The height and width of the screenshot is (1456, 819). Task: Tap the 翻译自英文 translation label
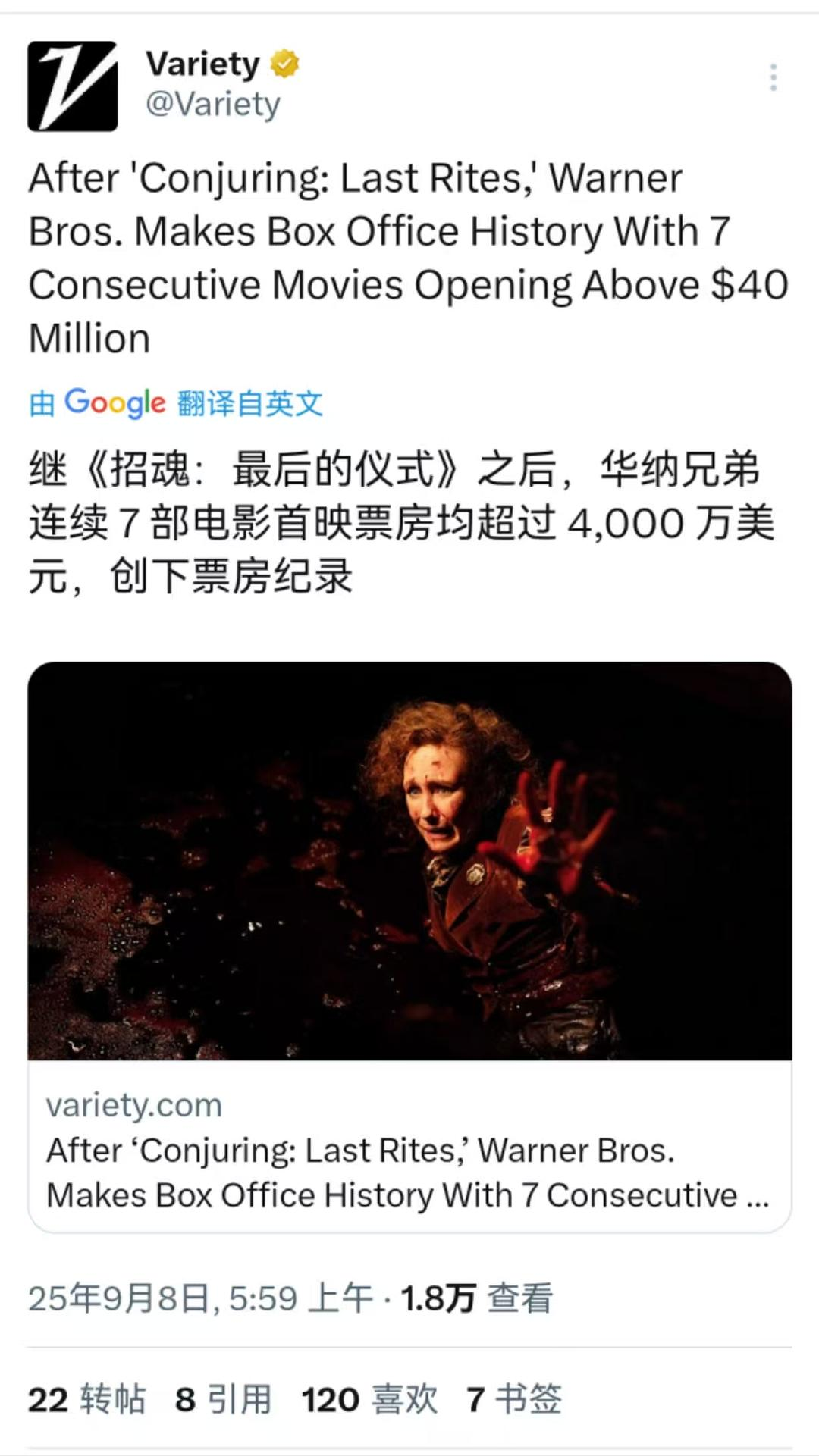click(x=250, y=403)
